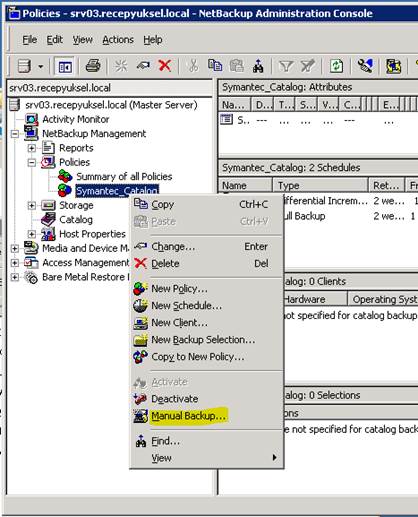Choose Copy to New Policy...

[x=207, y=357]
